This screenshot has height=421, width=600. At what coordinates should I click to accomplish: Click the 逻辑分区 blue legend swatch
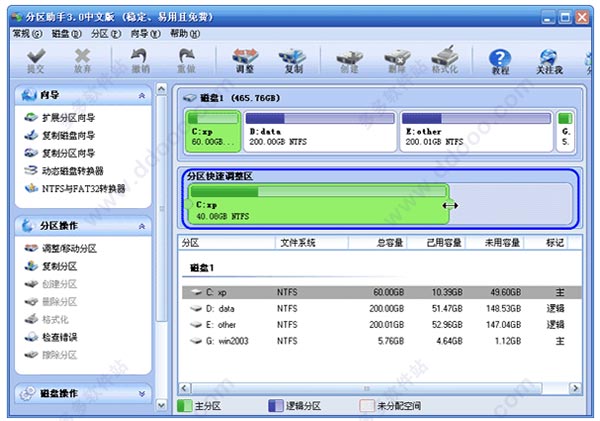276,406
